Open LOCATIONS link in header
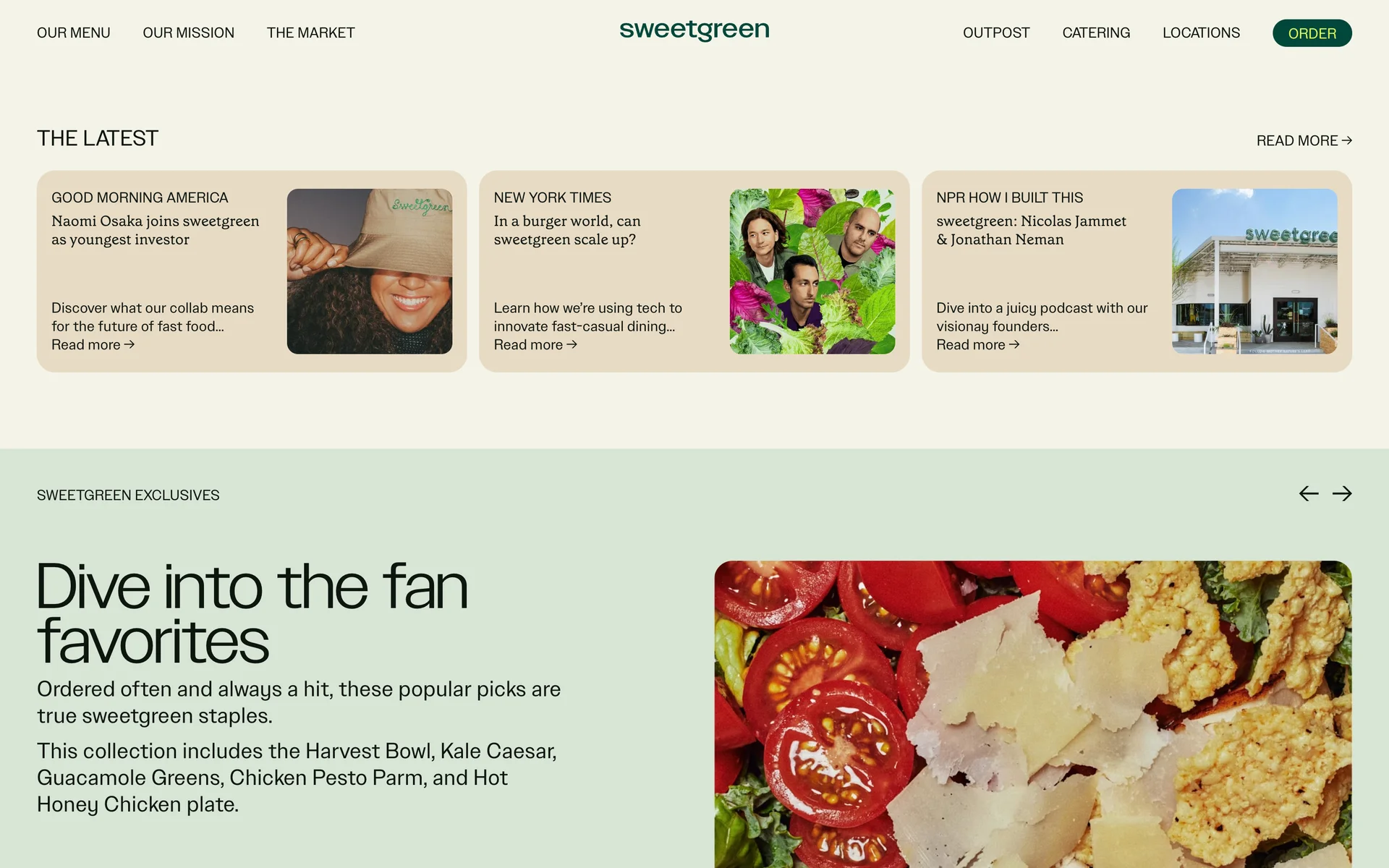This screenshot has width=1389, height=868. (1201, 33)
